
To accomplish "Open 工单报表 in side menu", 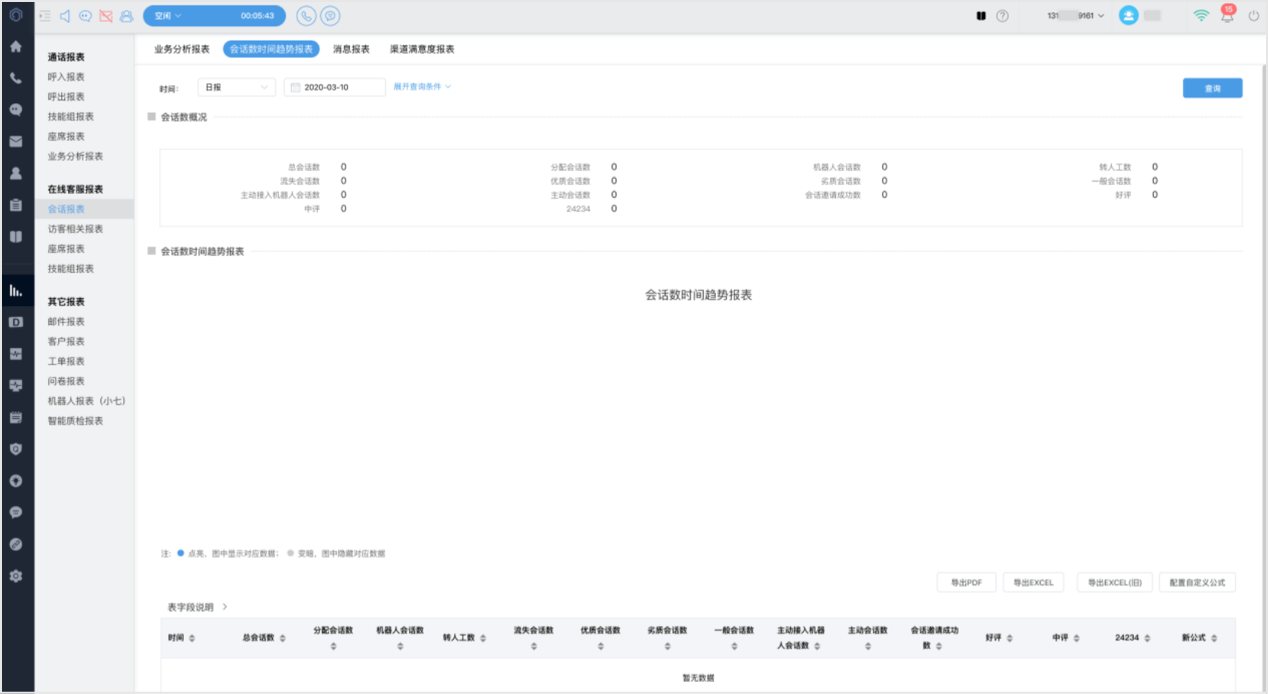I will click(67, 361).
